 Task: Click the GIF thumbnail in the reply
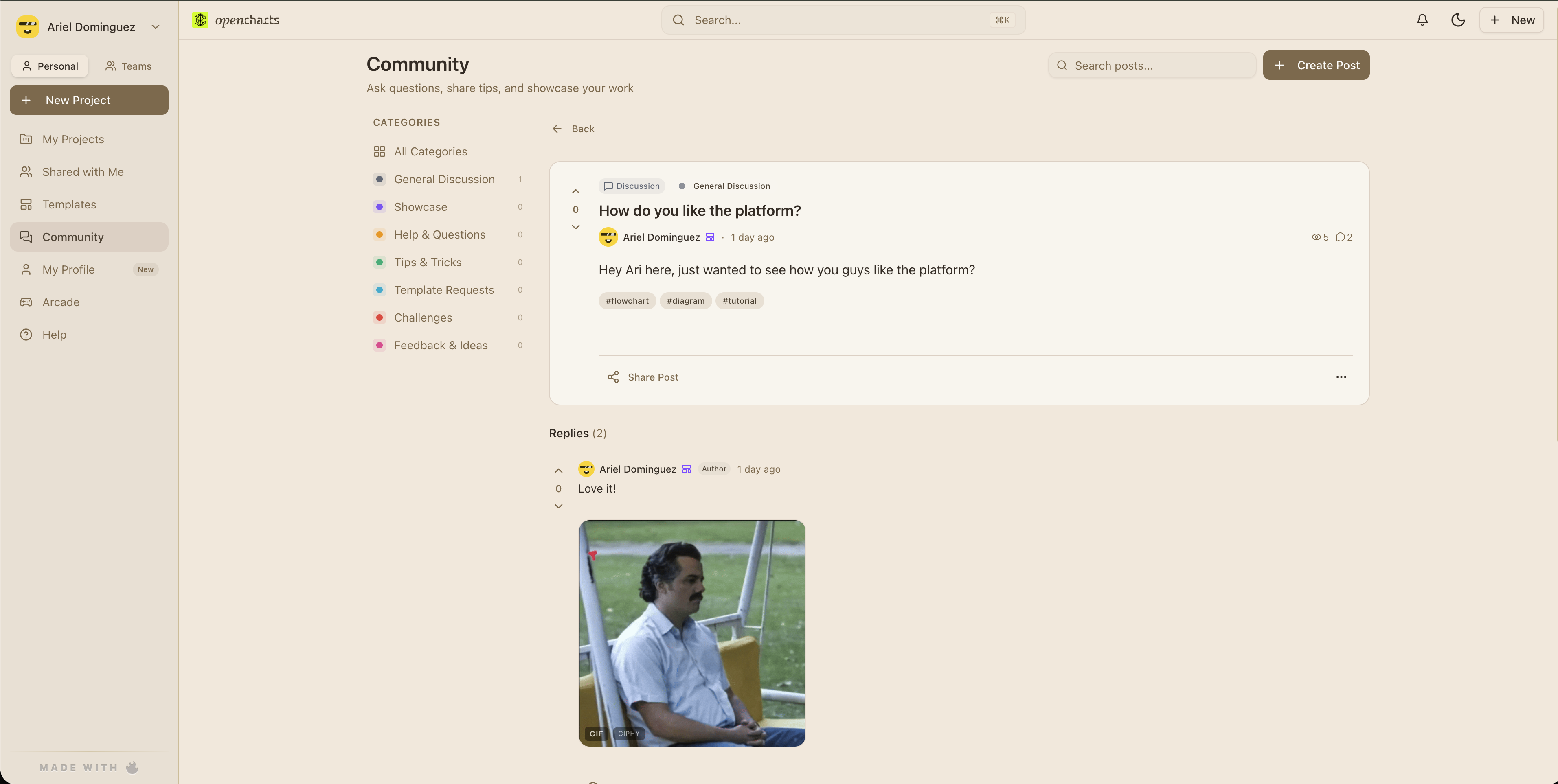pyautogui.click(x=691, y=633)
